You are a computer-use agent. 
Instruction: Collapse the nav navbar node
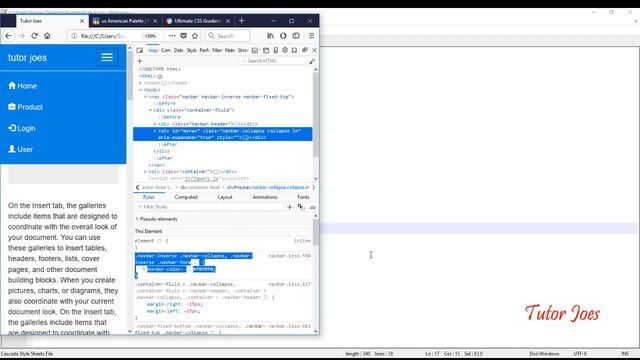tap(145, 97)
